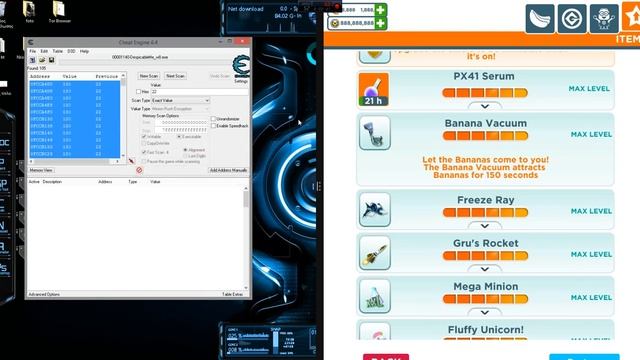Open process list icon in Cheat Engine toolbar
640x360 pixels.
(32, 60)
